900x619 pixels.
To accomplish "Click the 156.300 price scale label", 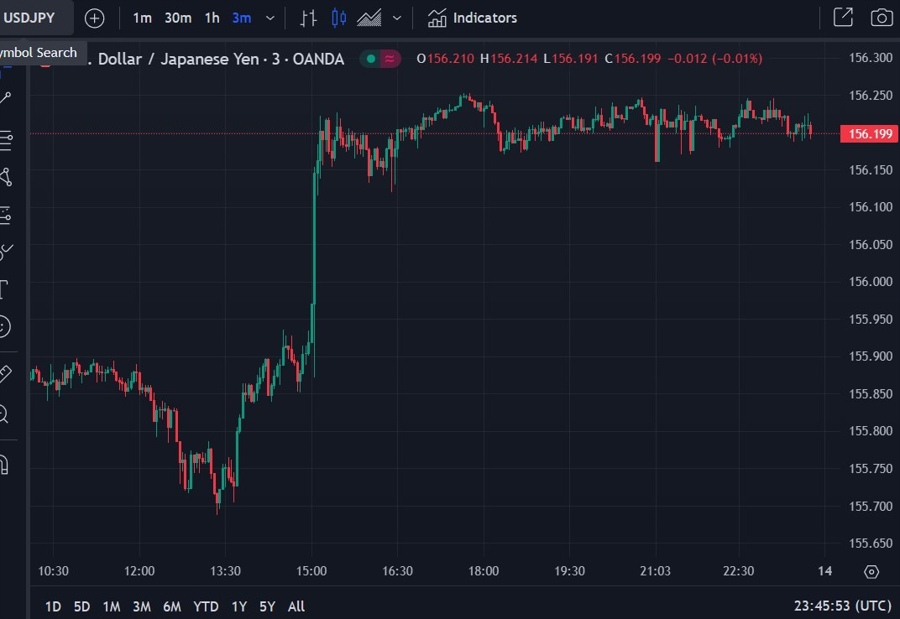I will click(x=871, y=57).
